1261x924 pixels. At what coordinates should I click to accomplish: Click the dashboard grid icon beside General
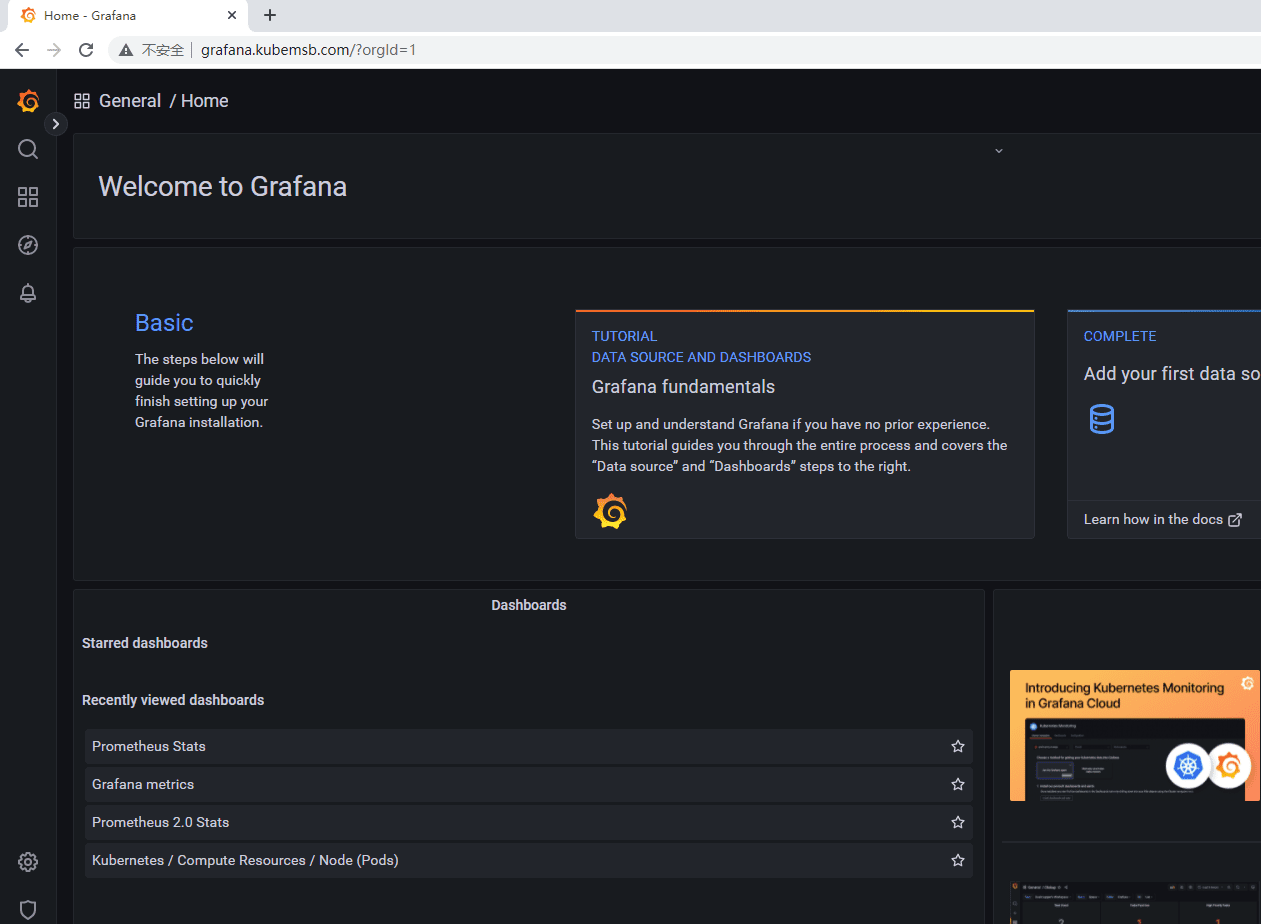pos(82,101)
